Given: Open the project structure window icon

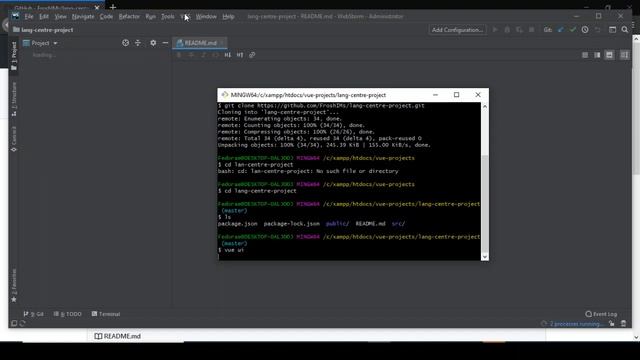Looking at the screenshot, I should click(x=612, y=30).
